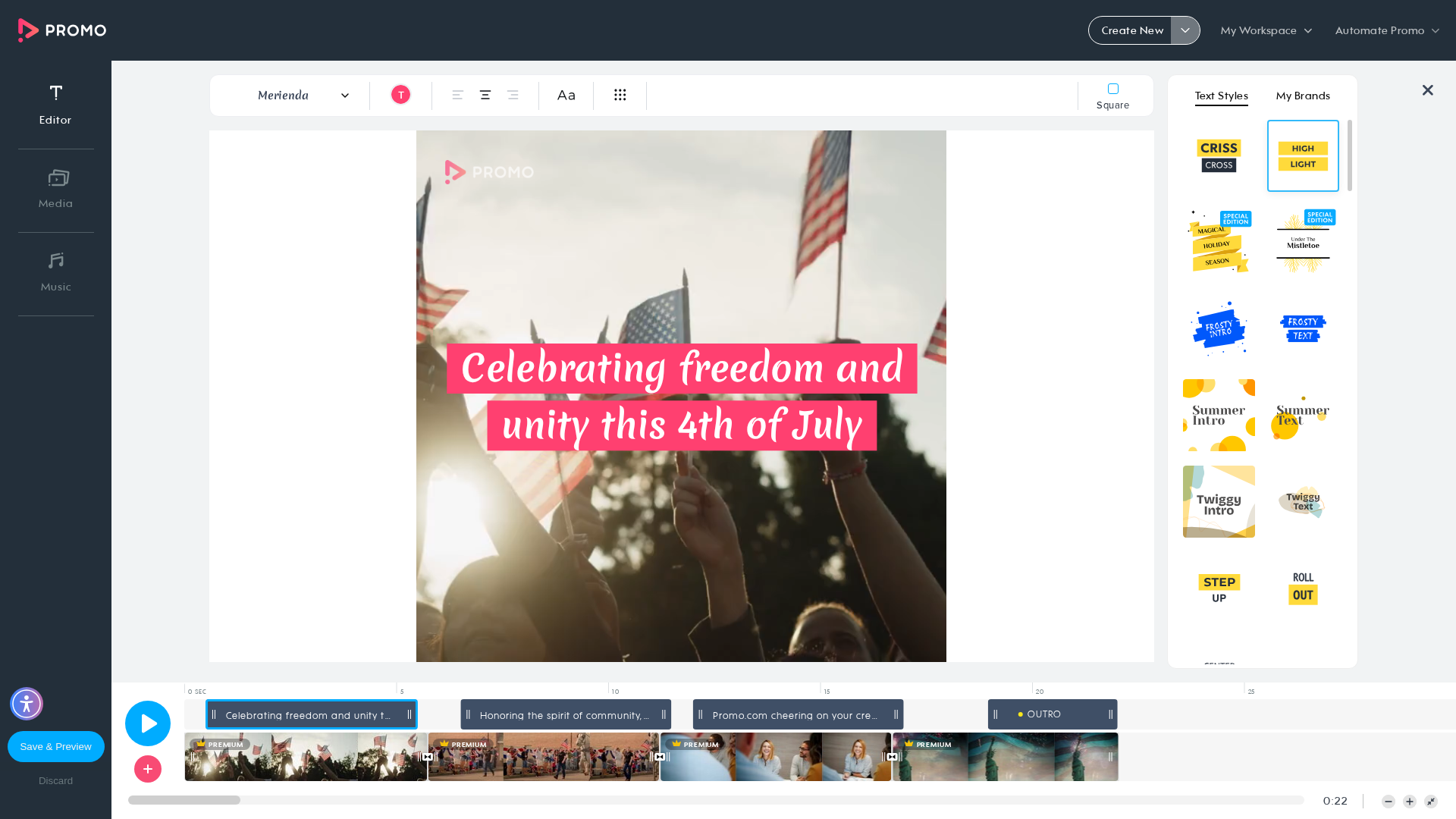Image resolution: width=1456 pixels, height=819 pixels.
Task: Align text to the left
Action: click(x=458, y=95)
